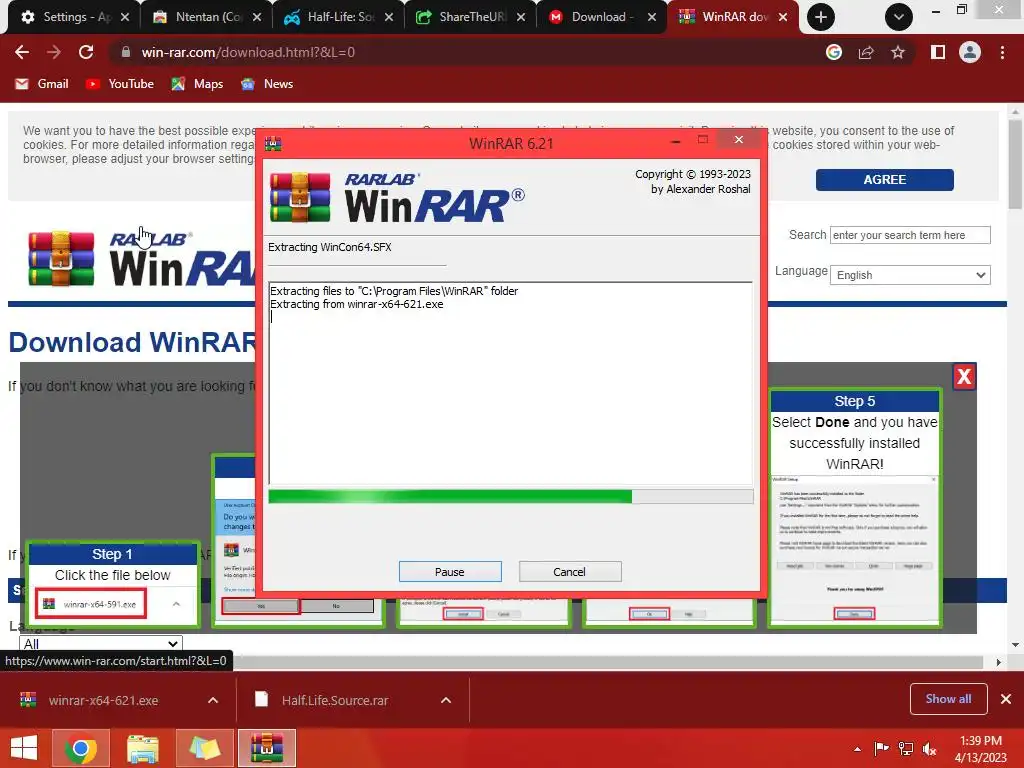Bookmark this page with star icon

[898, 52]
